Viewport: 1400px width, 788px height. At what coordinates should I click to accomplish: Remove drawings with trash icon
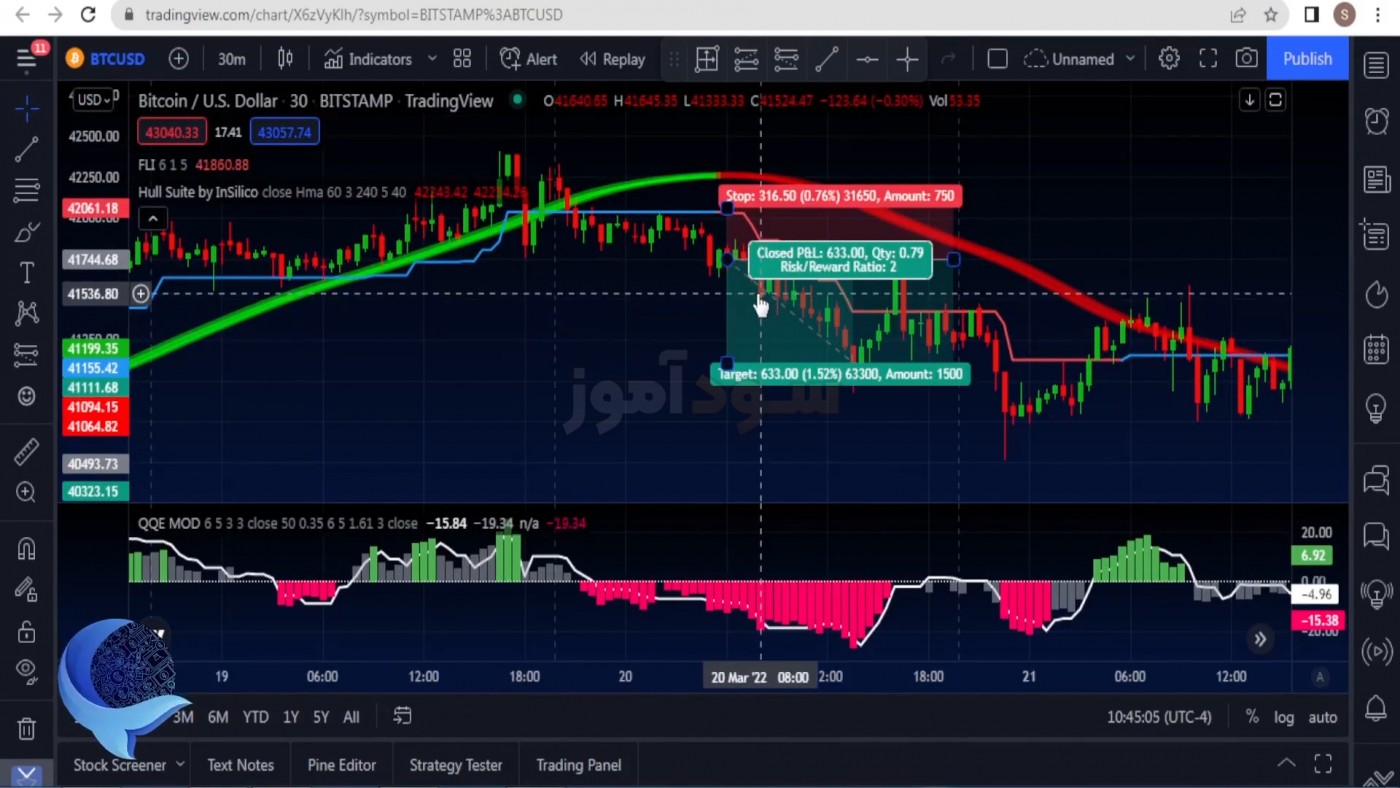pos(27,729)
